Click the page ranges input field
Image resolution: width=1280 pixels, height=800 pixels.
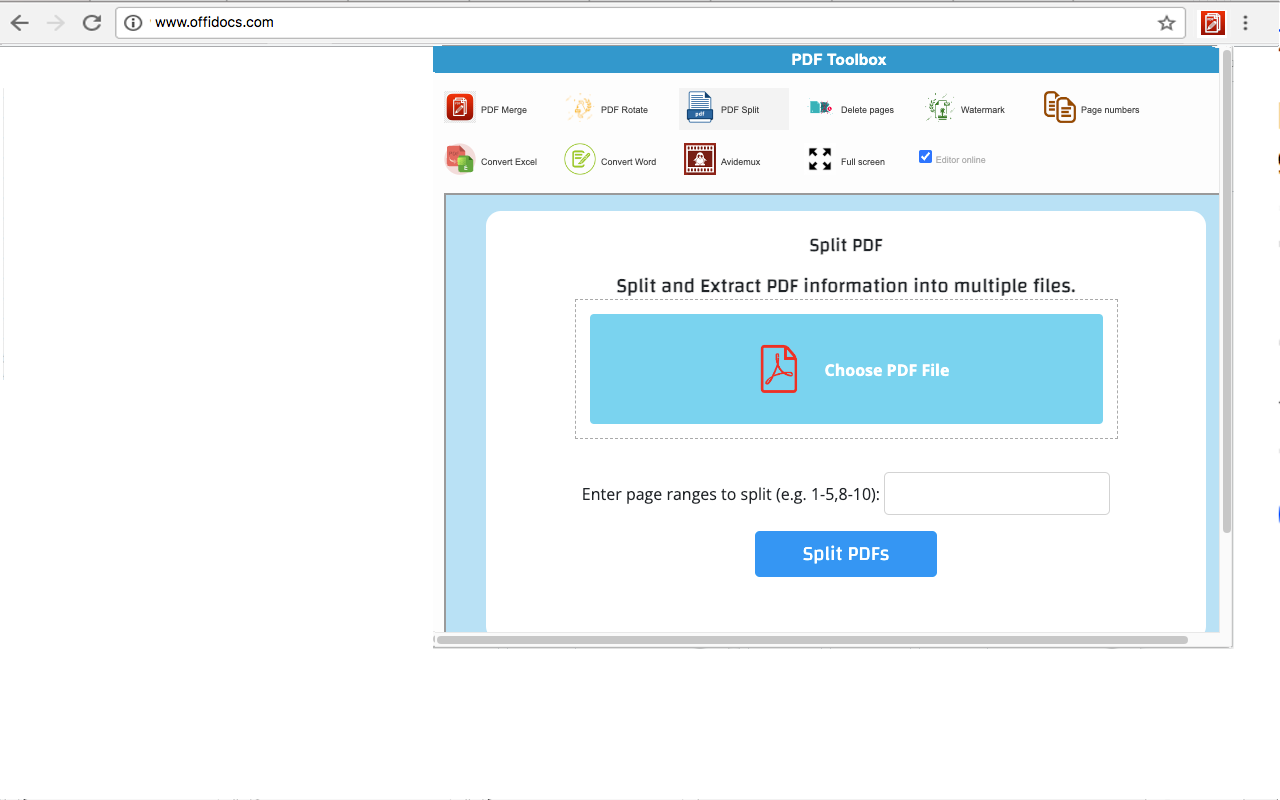point(996,493)
